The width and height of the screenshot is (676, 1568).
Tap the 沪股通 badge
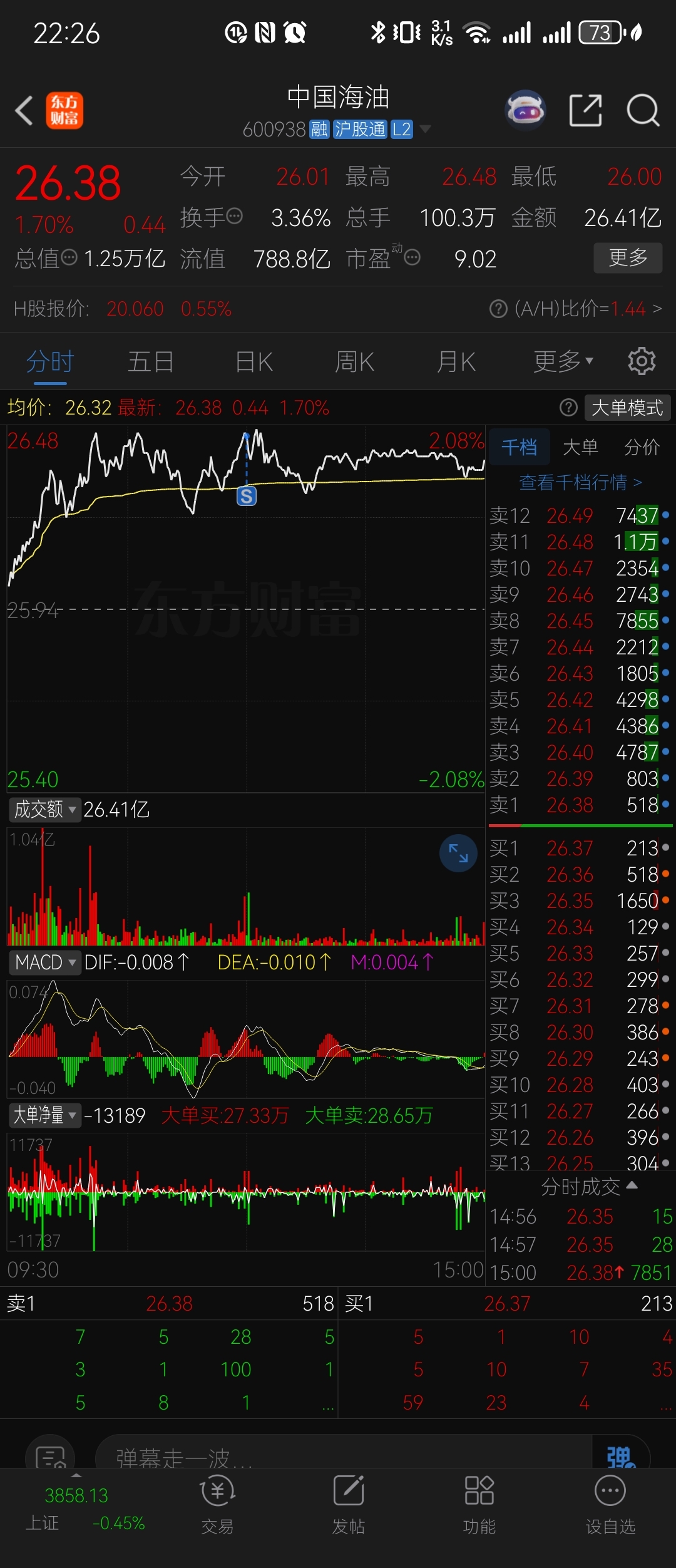[x=360, y=130]
